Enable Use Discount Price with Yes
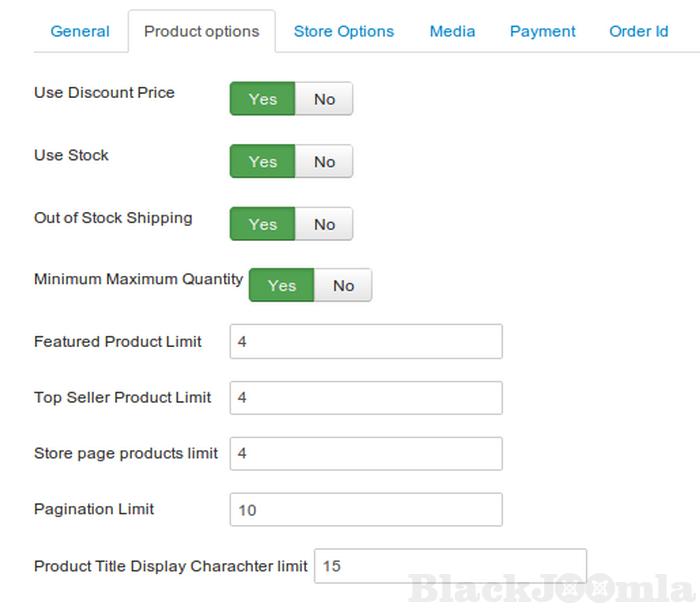700x608 pixels. click(x=263, y=99)
